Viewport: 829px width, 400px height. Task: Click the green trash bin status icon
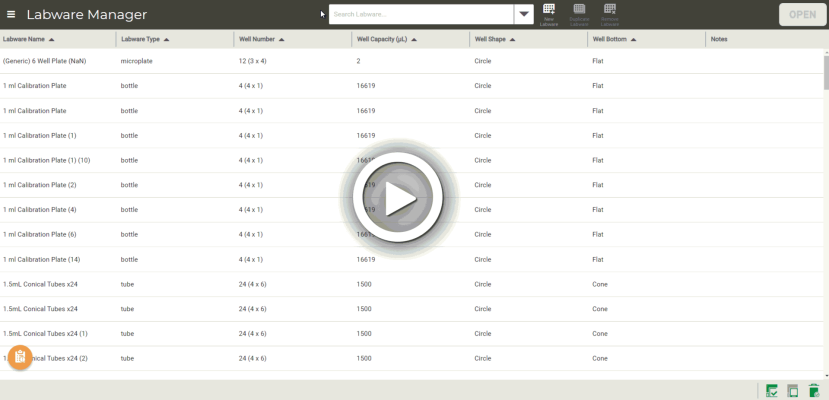click(814, 391)
